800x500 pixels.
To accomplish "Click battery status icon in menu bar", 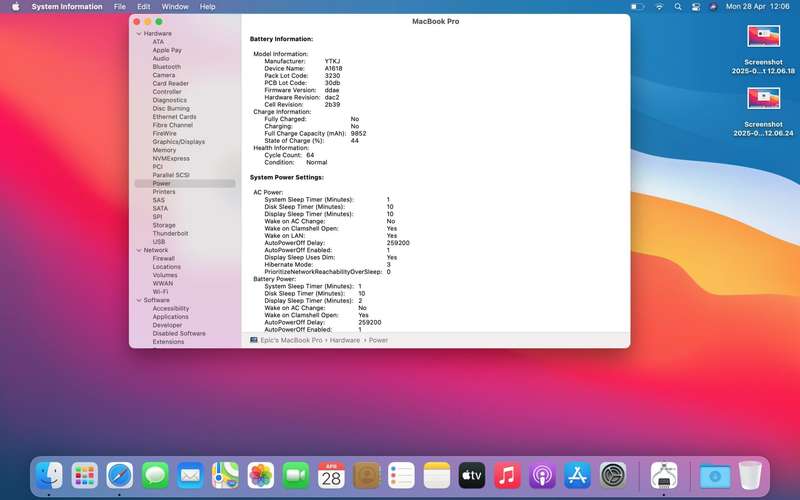I will [x=637, y=7].
